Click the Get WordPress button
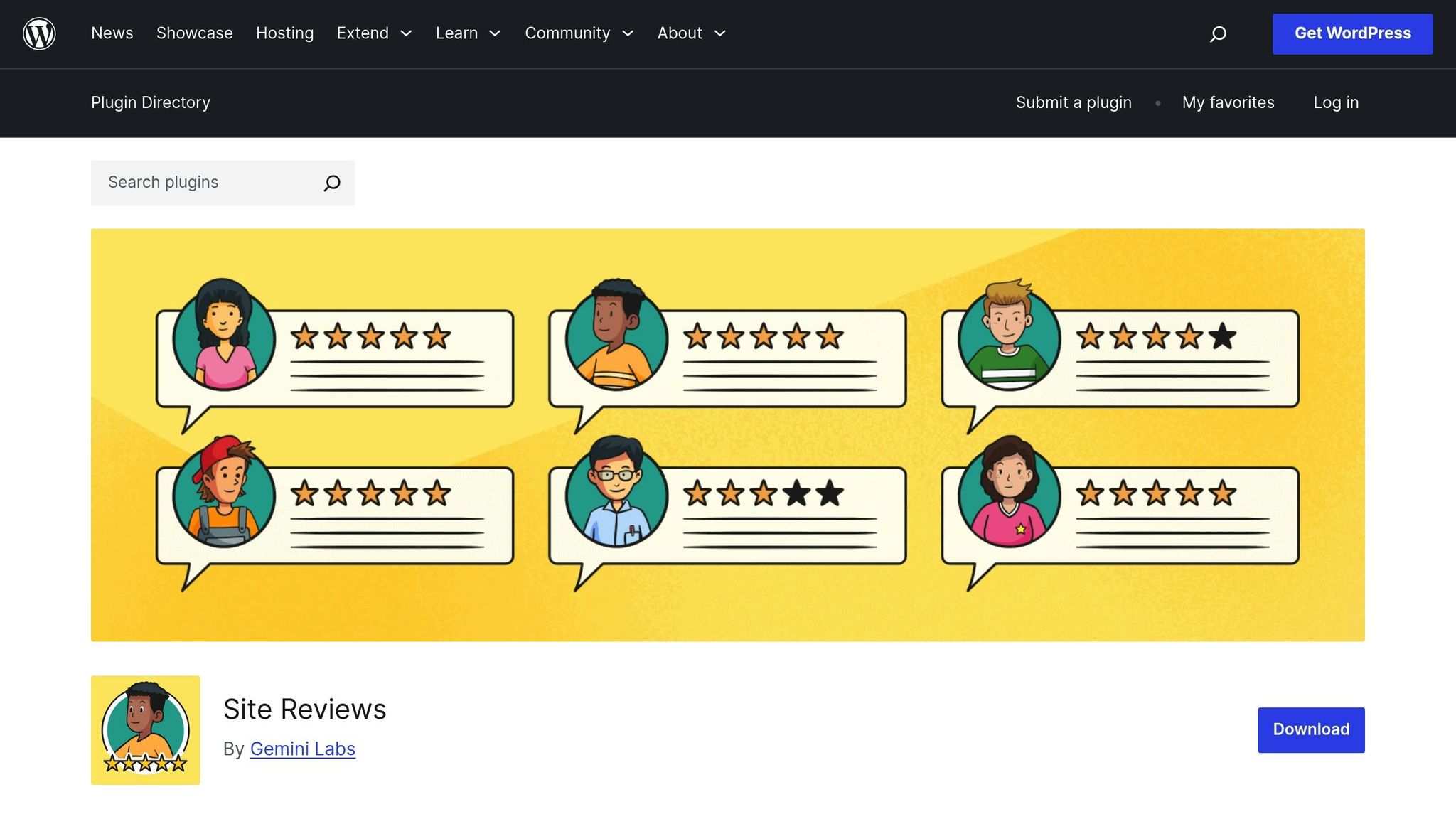 (x=1353, y=33)
